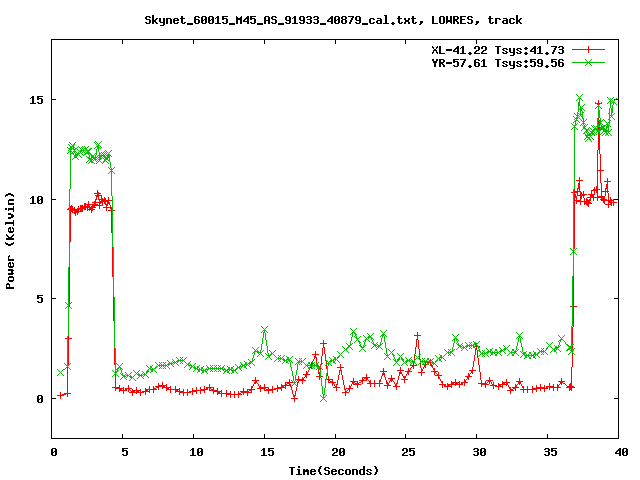Click x-axis tick label 0

tap(54, 452)
